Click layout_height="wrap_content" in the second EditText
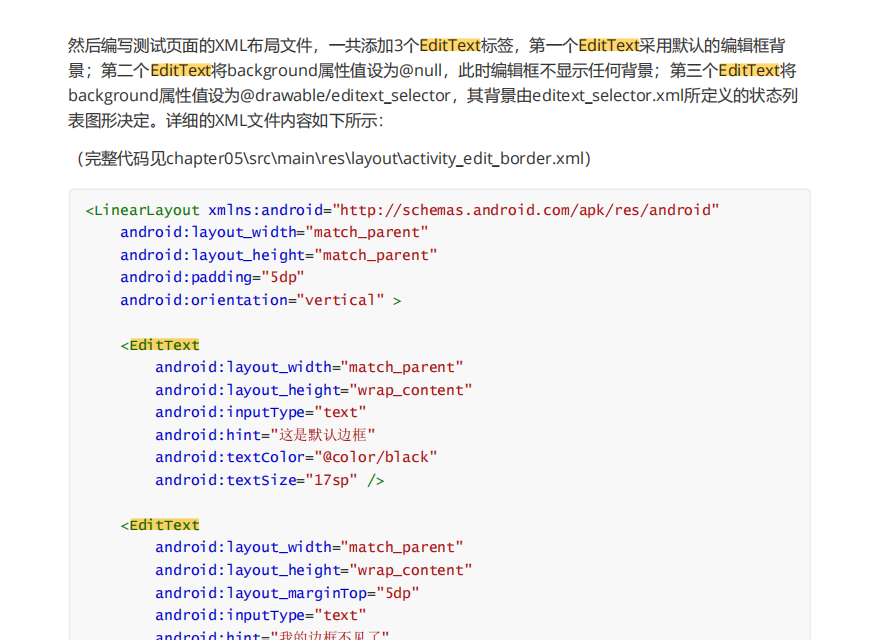 click(x=349, y=570)
